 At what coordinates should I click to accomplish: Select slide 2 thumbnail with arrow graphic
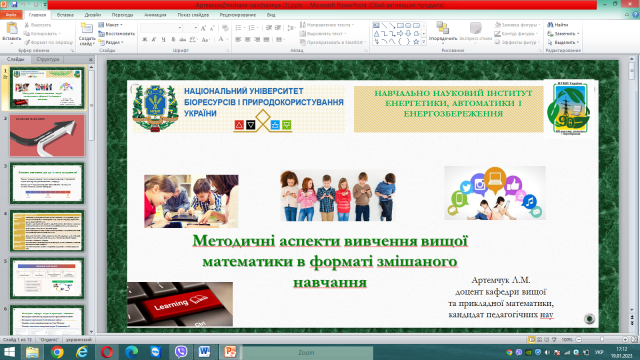(47, 136)
